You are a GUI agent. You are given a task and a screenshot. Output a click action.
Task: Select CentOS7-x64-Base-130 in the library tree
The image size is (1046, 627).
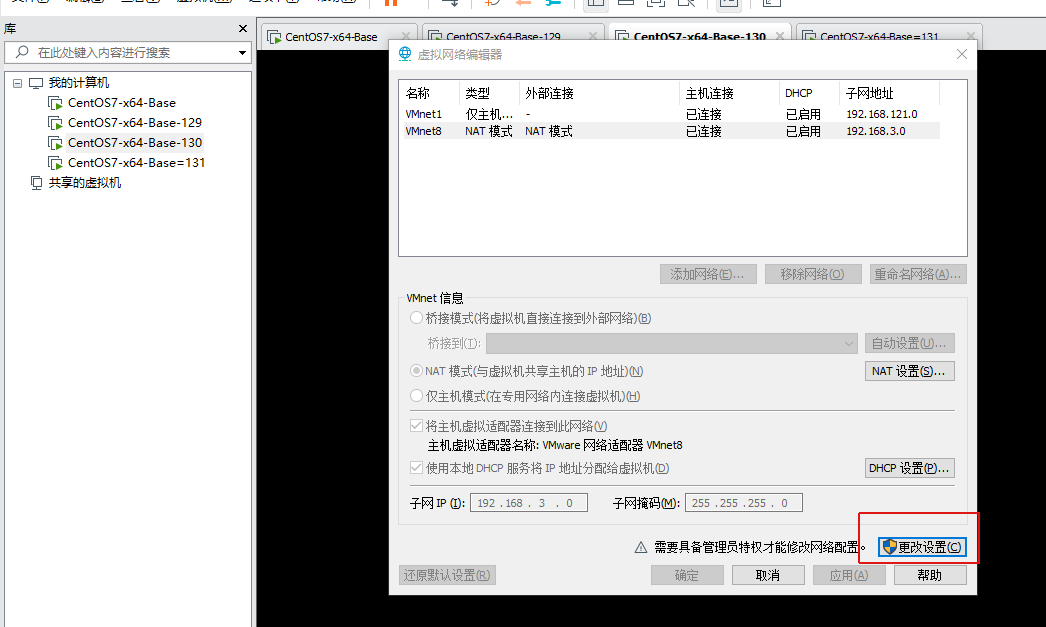click(135, 143)
